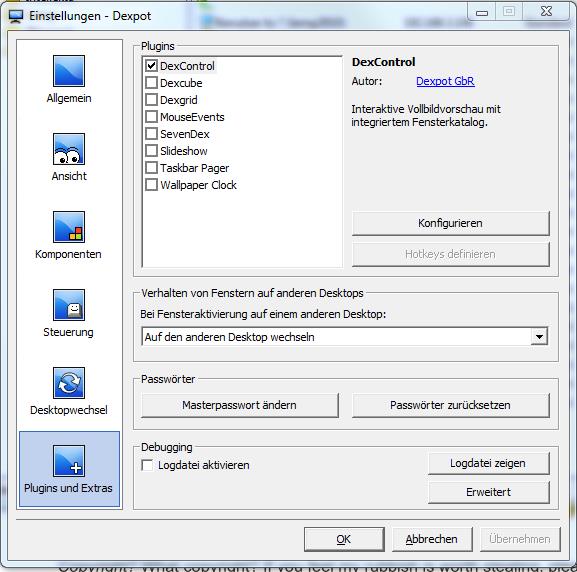This screenshot has height=572, width=577.
Task: Click the Hotkeys definieren button
Action: click(450, 254)
